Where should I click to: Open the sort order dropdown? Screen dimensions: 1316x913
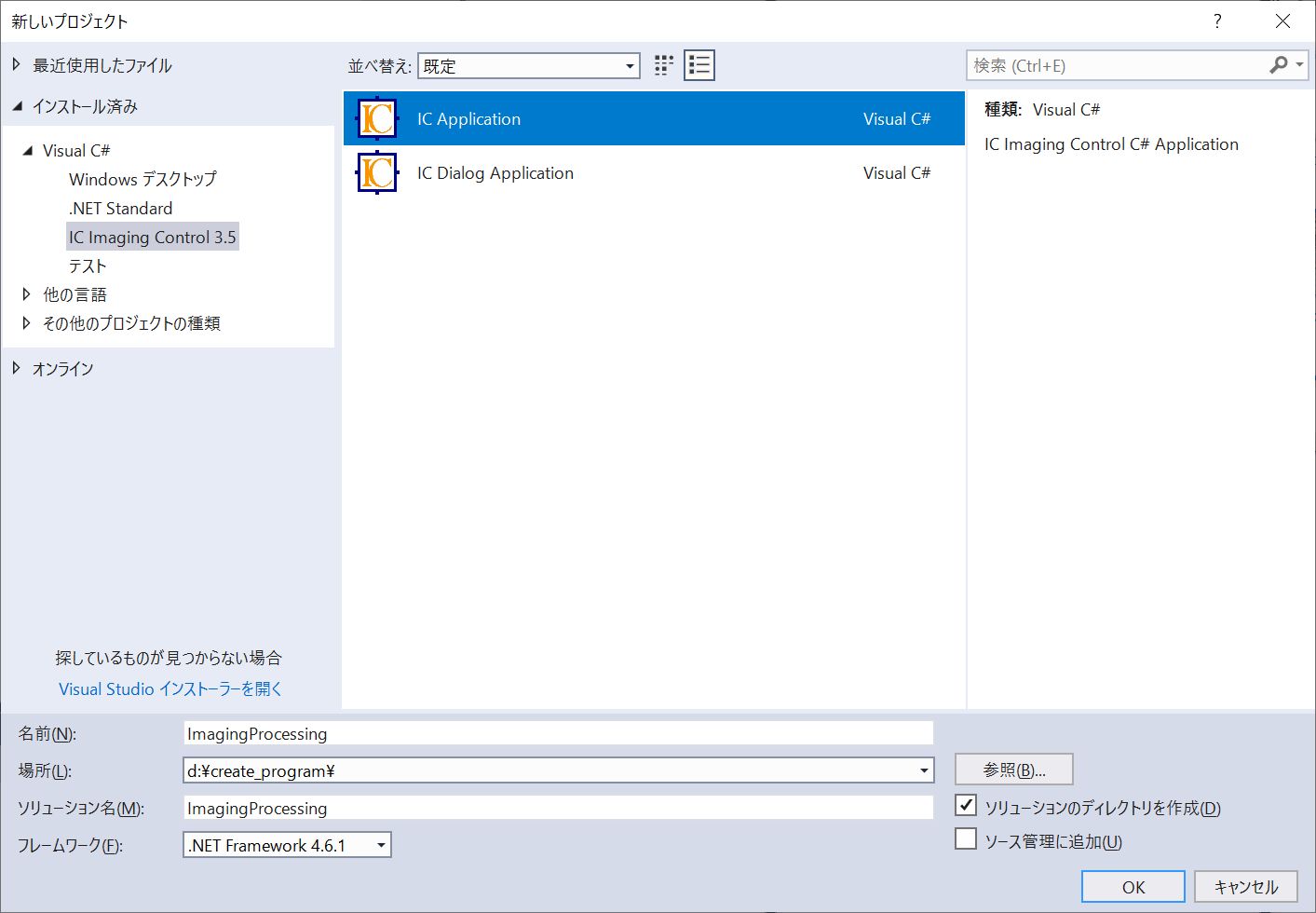click(x=529, y=66)
